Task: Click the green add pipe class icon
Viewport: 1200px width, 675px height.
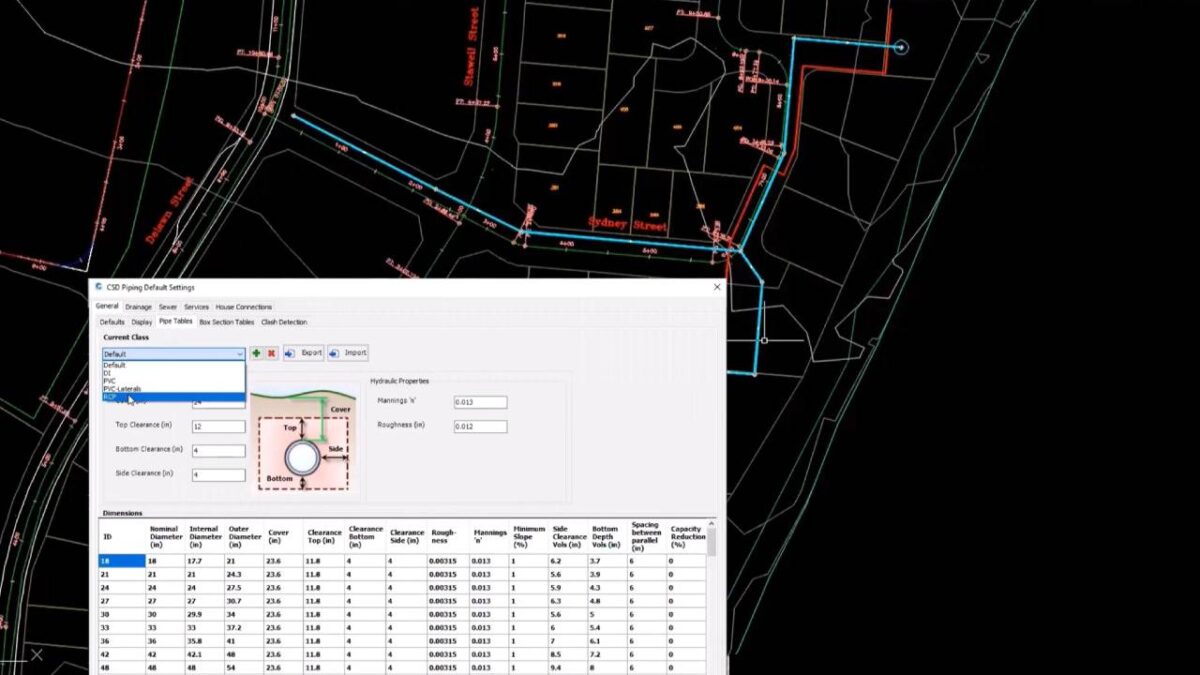Action: pyautogui.click(x=255, y=353)
